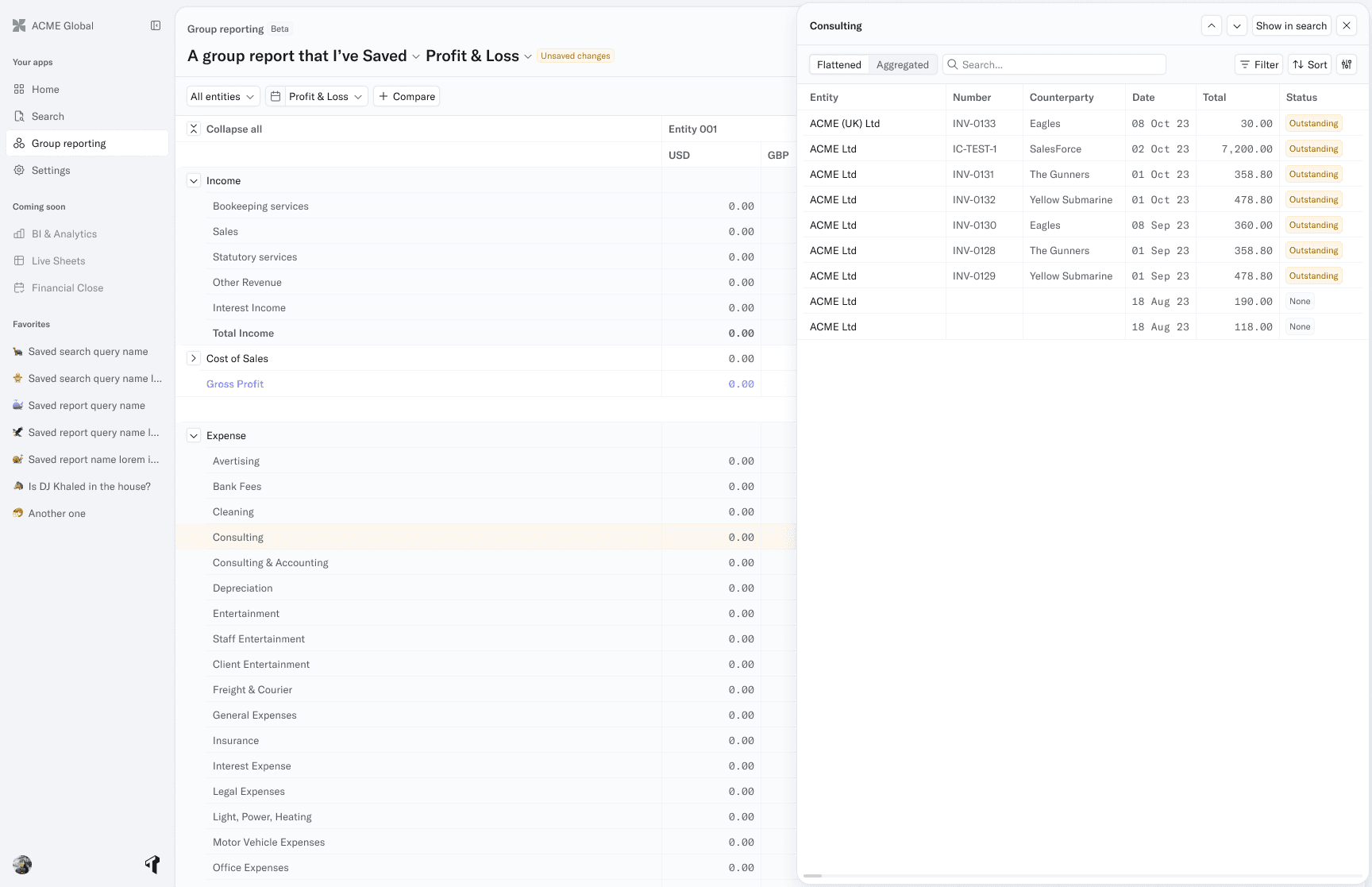Image resolution: width=1372 pixels, height=887 pixels.
Task: Open Search in the sidebar
Action: click(x=48, y=117)
